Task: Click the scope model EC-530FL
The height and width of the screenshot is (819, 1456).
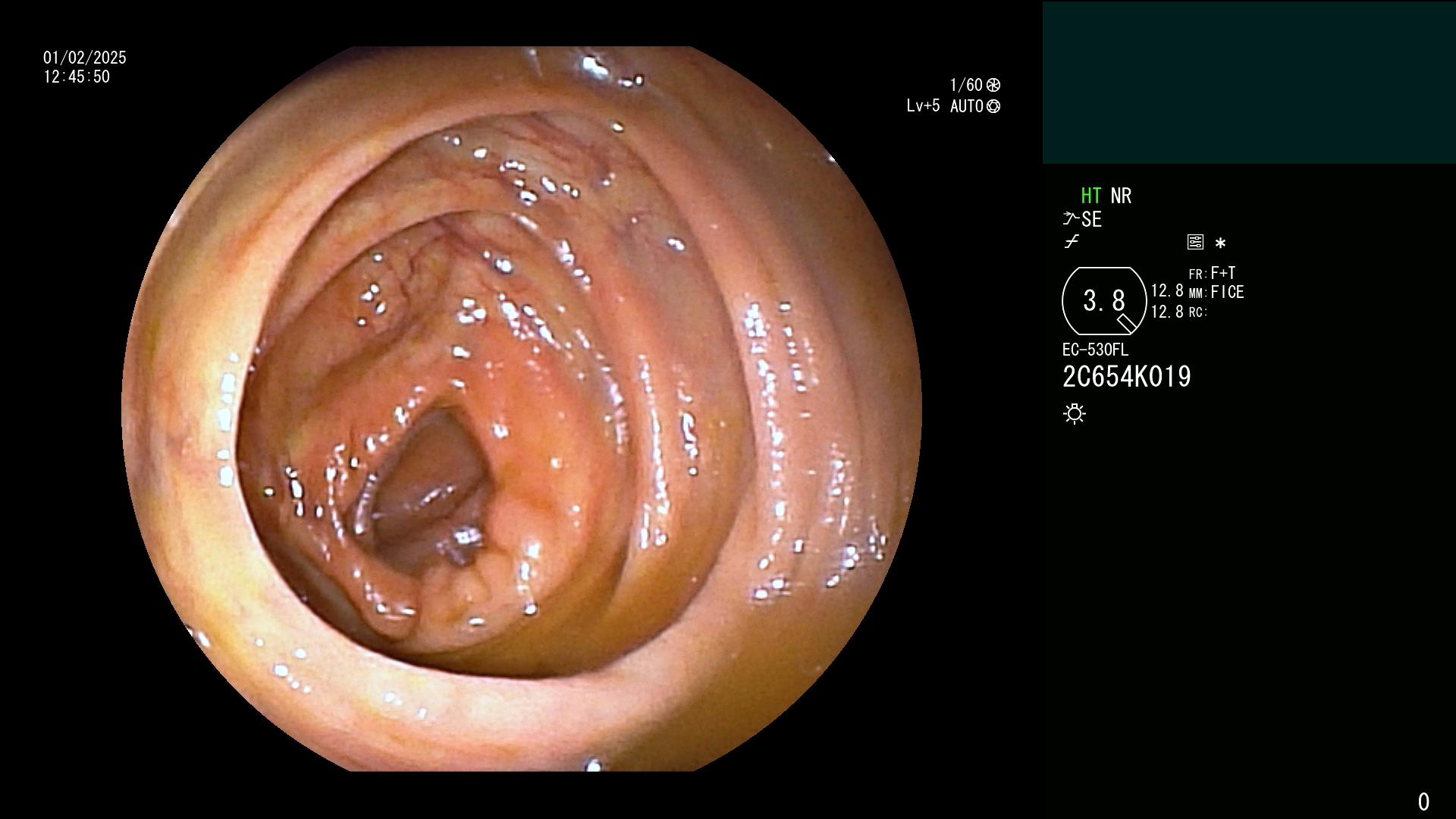Action: pos(1095,350)
